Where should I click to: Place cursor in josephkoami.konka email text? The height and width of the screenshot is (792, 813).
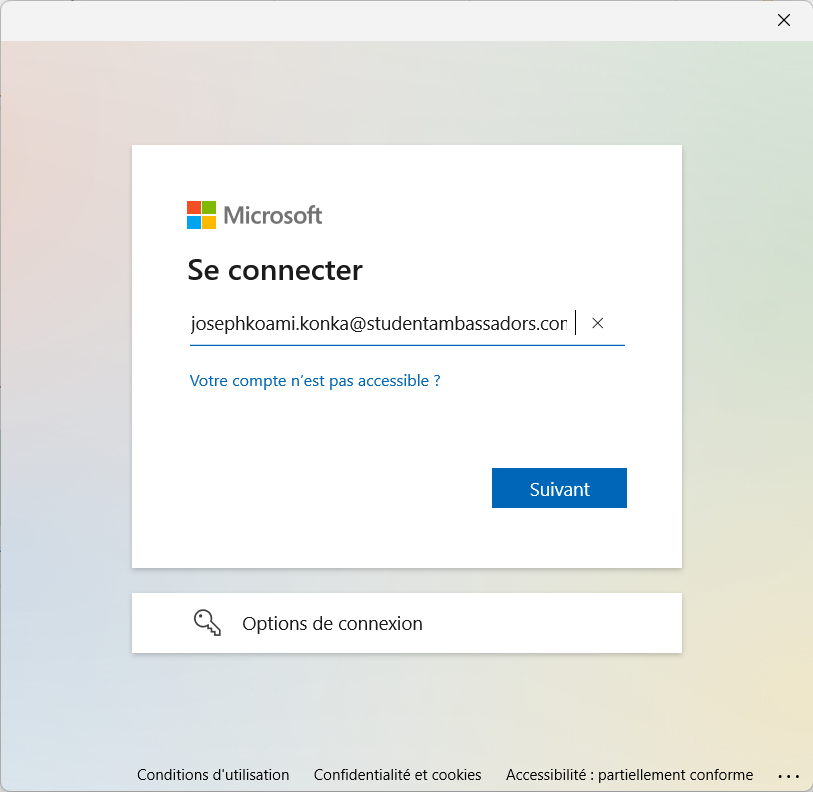coord(379,324)
